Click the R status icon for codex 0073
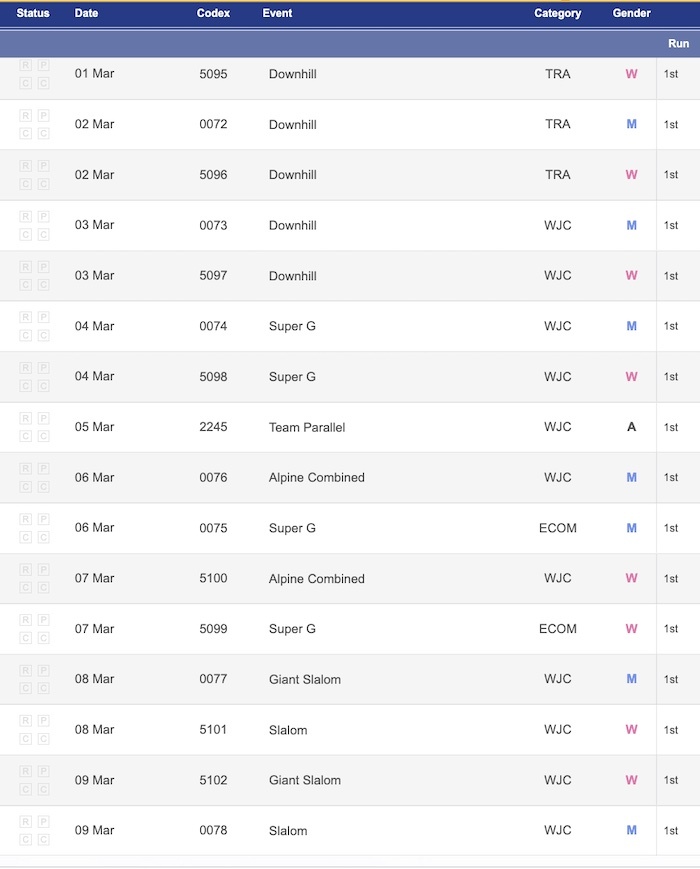This screenshot has height=869, width=700. (25, 216)
